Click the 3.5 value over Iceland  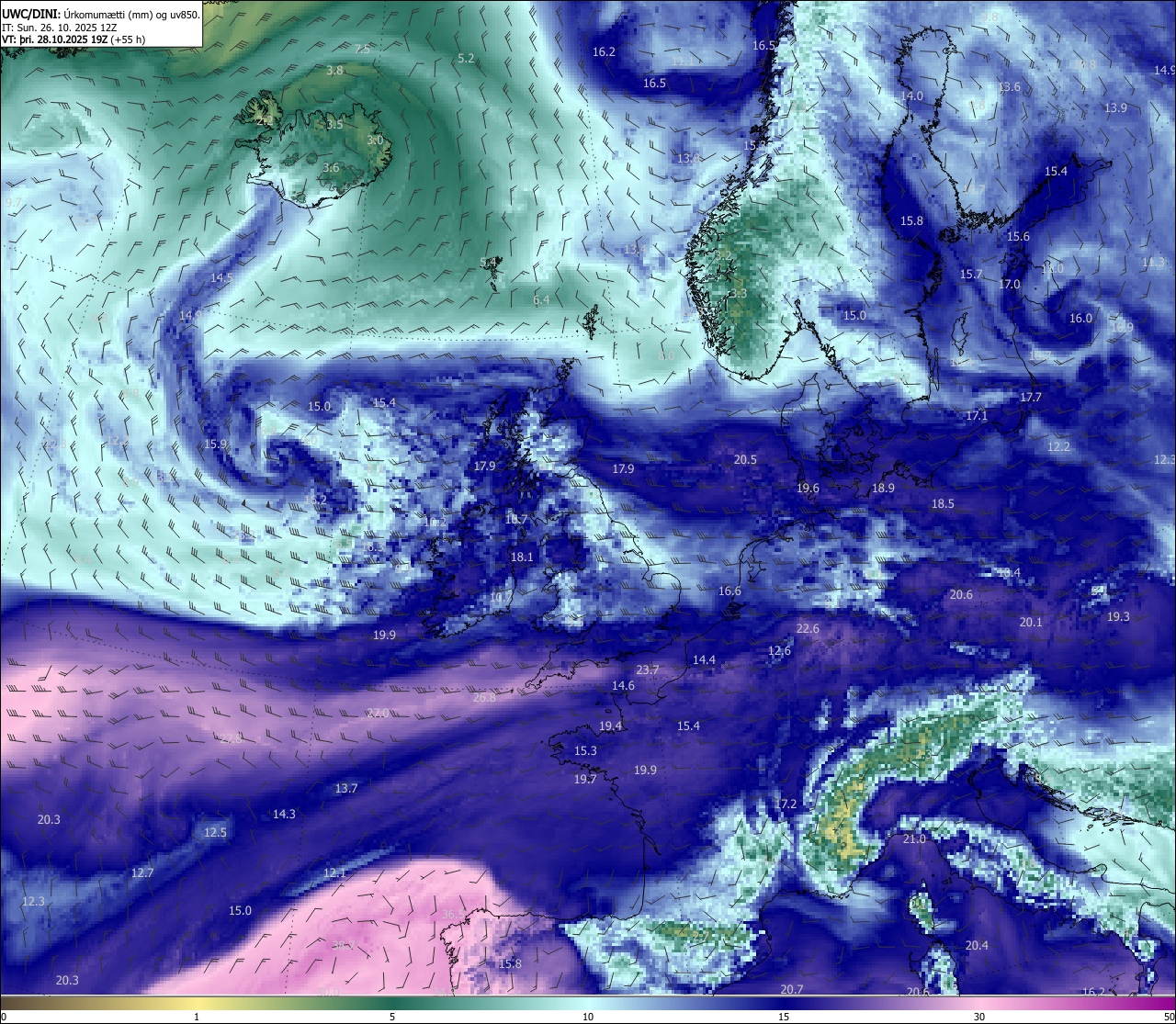click(334, 124)
